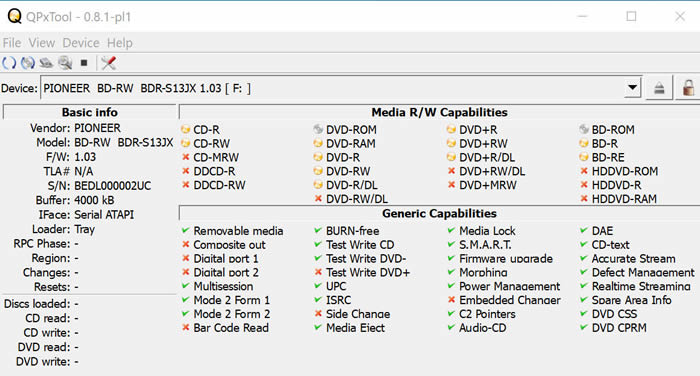The image size is (700, 376).
Task: Click the grey drive device info icon
Action: pyautogui.click(x=46, y=63)
